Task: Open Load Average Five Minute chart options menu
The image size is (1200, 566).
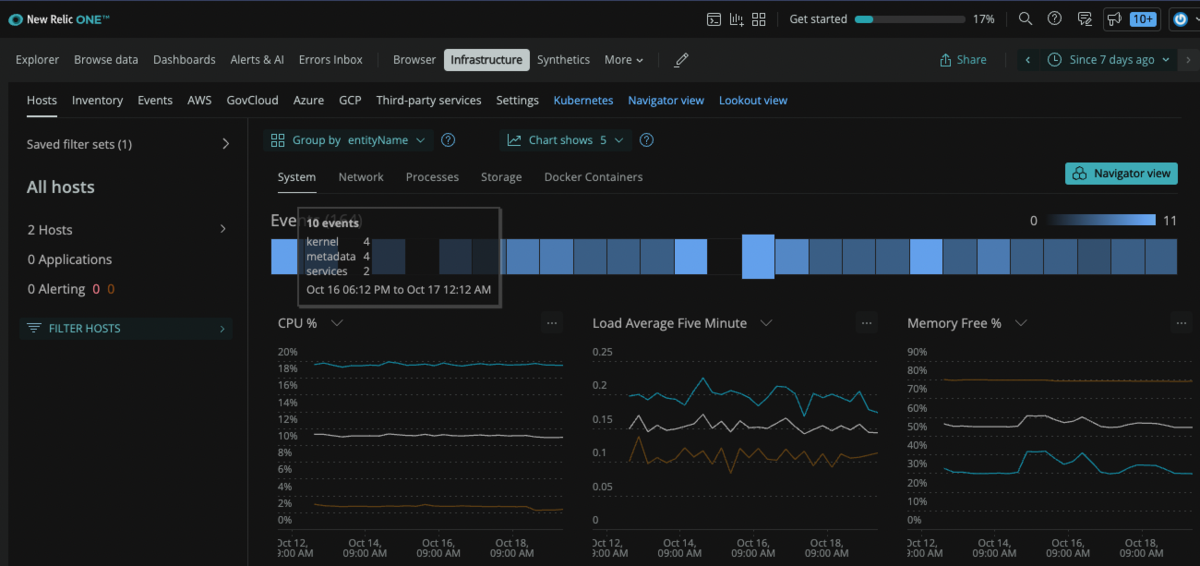Action: click(x=867, y=322)
